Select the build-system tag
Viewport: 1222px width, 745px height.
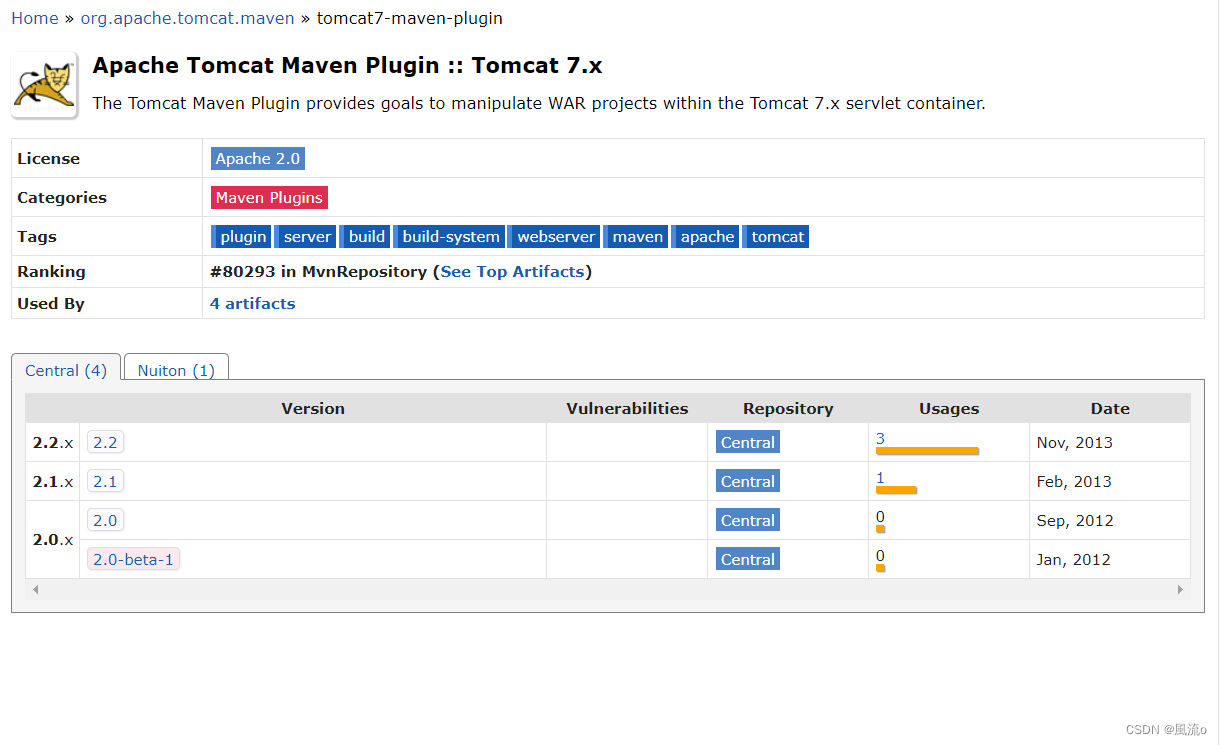coord(449,236)
